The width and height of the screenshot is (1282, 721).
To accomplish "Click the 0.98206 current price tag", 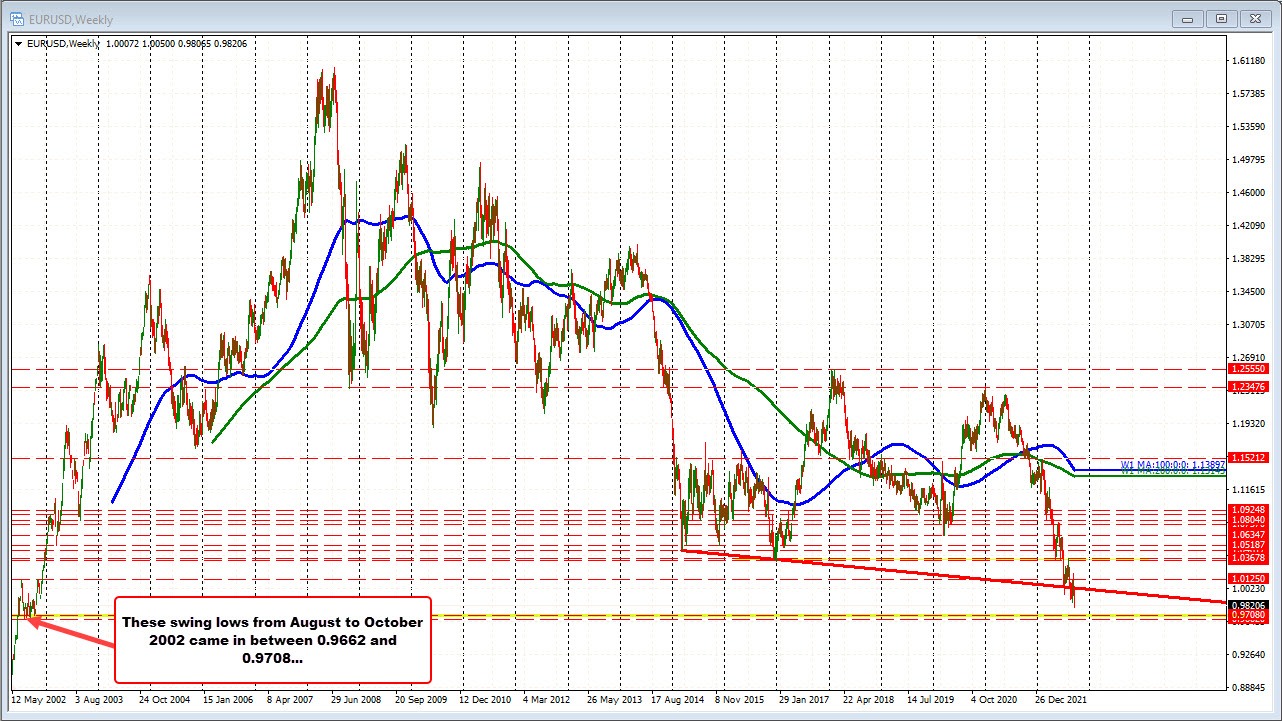I will point(1248,605).
